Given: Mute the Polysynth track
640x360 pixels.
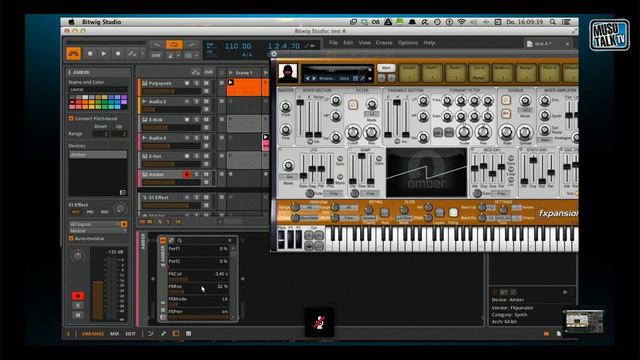Looking at the screenshot, I should [206, 83].
